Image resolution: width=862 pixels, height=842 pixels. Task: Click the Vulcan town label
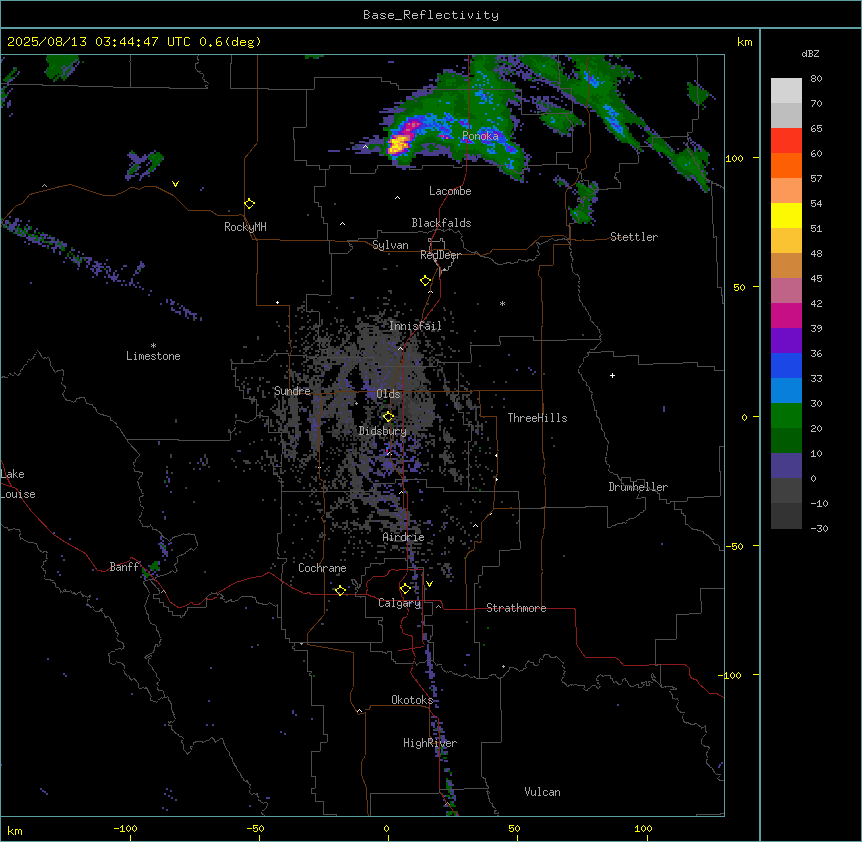[x=542, y=792]
